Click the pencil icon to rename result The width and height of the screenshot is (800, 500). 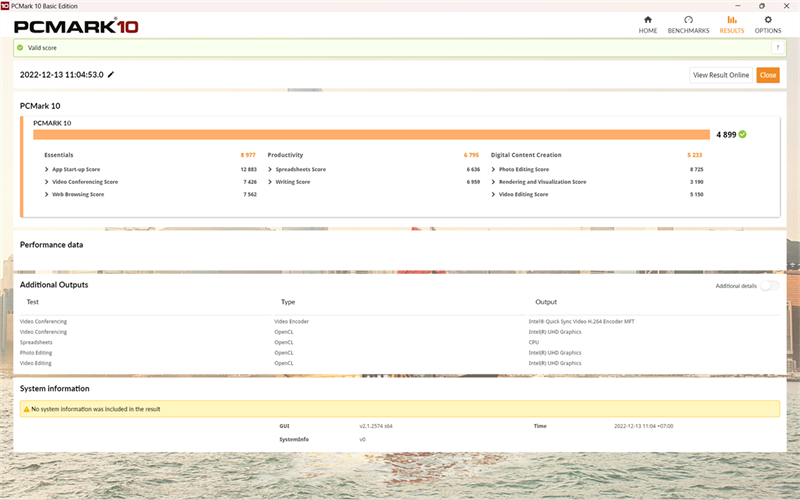point(111,74)
